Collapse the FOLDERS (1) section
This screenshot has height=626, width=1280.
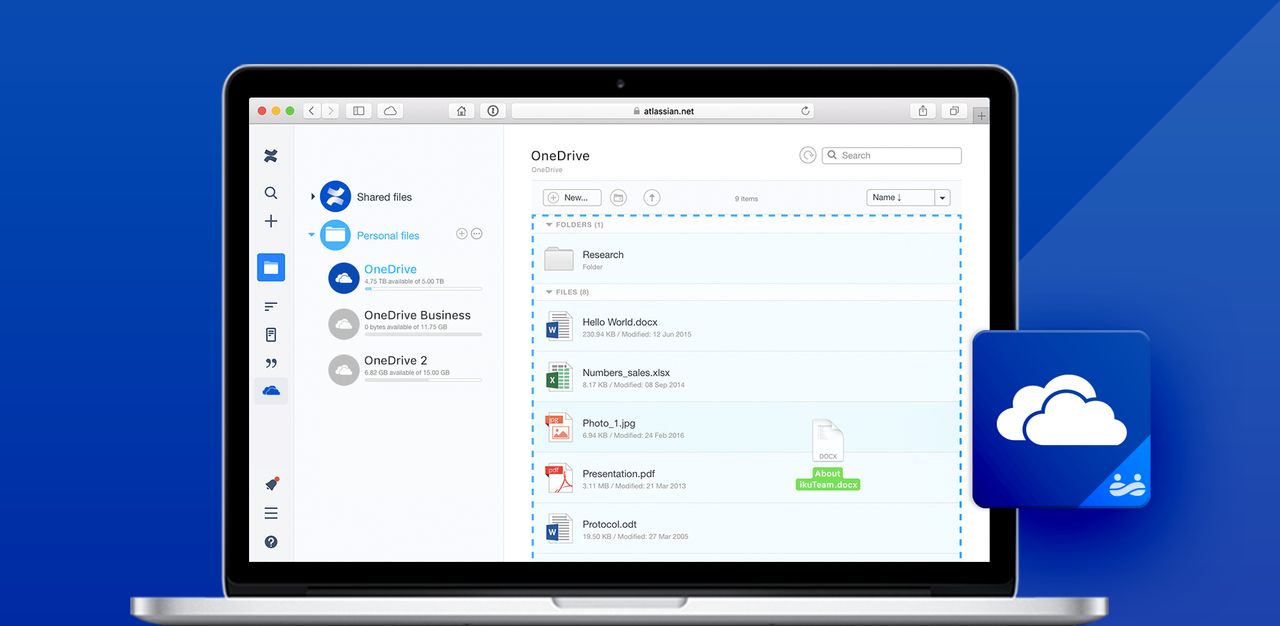pos(549,225)
